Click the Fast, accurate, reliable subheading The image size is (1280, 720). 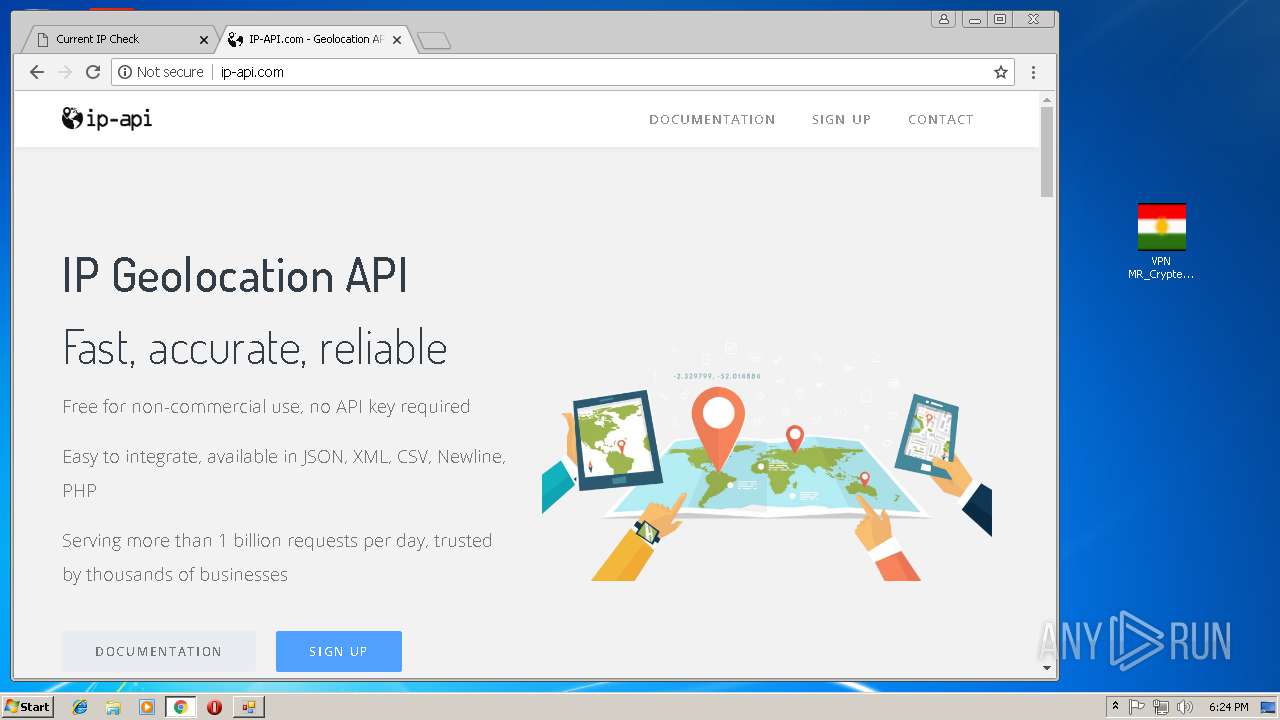pos(255,348)
